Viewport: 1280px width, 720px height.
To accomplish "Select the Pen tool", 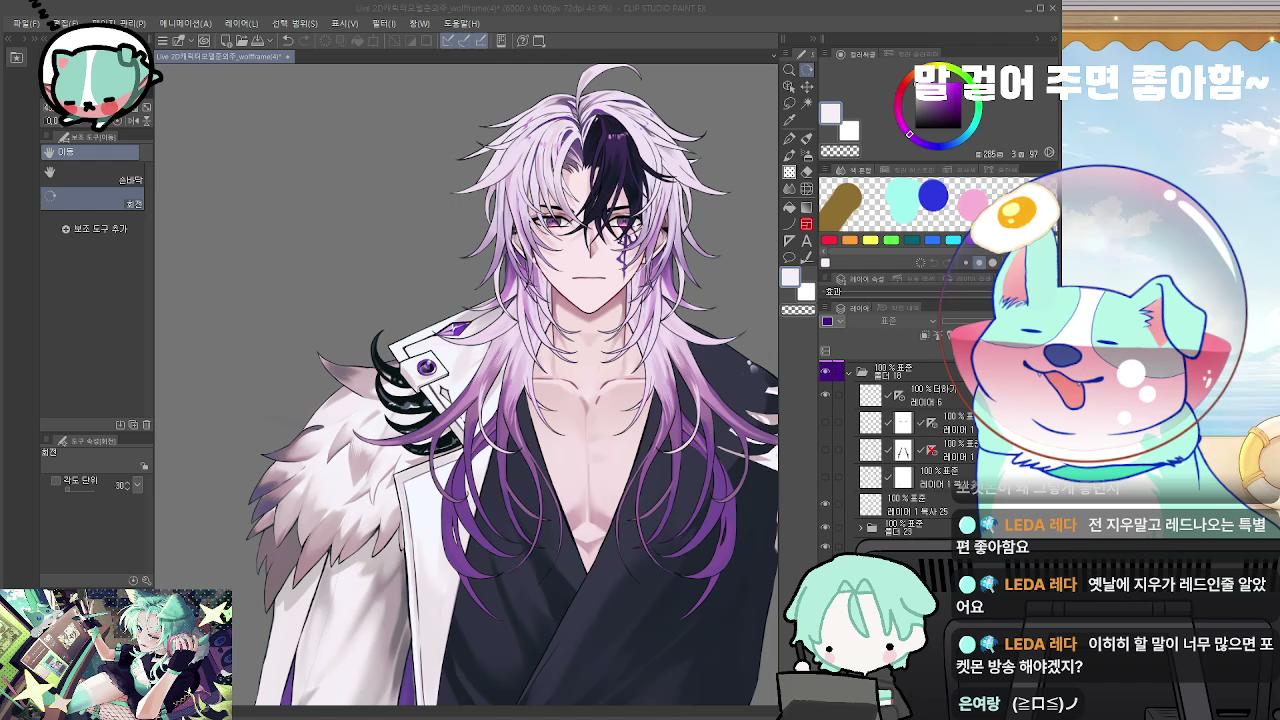I will tap(789, 139).
